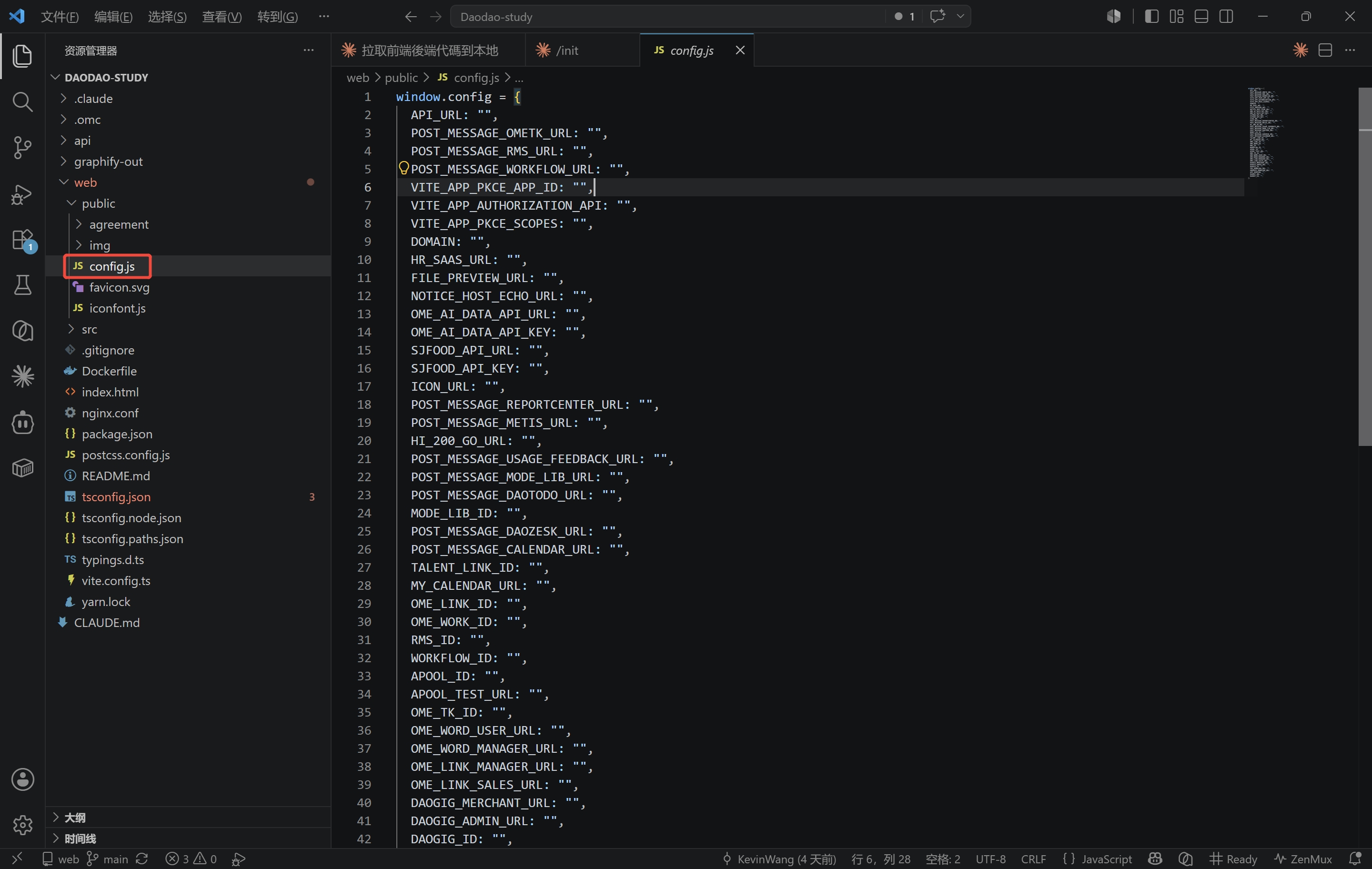Click the remote window icon in status bar
The height and width of the screenshot is (869, 1372).
(x=17, y=858)
